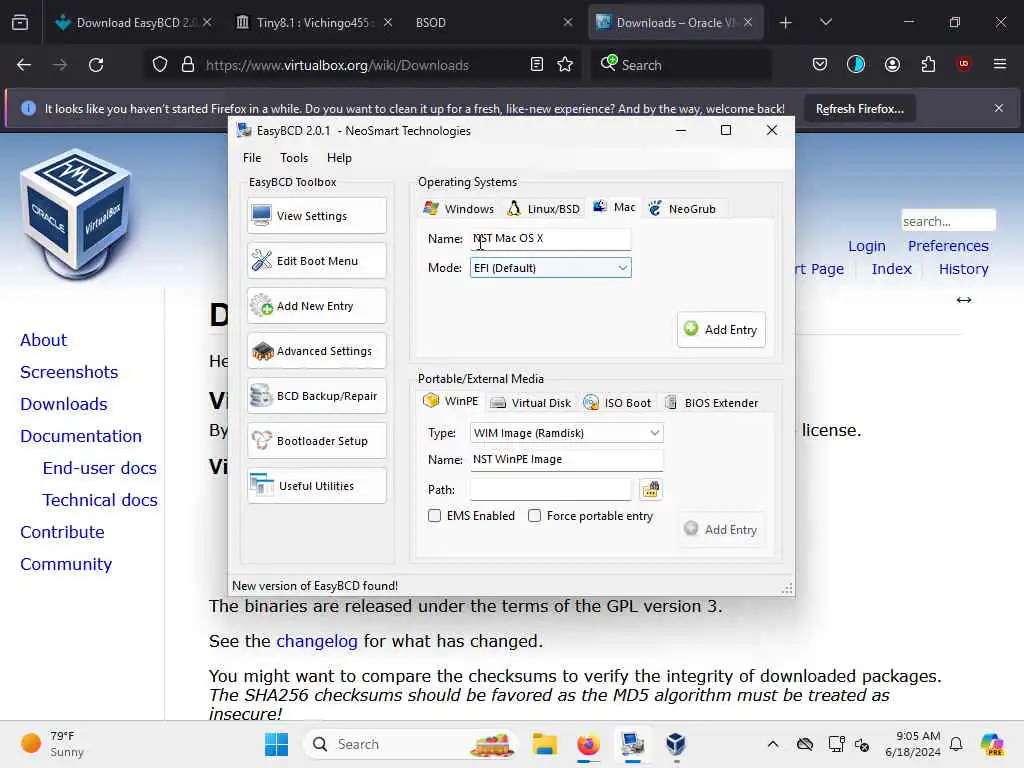Open a new Firefox tab
The width and height of the screenshot is (1024, 768).
pyautogui.click(x=786, y=23)
